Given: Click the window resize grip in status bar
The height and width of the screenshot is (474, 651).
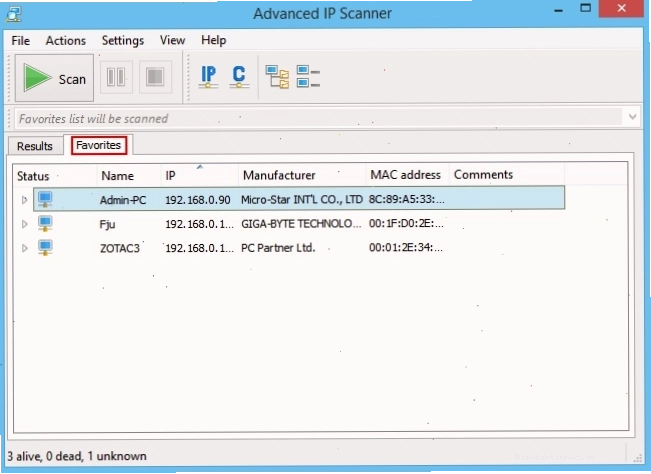Looking at the screenshot, I should pyautogui.click(x=638, y=458).
